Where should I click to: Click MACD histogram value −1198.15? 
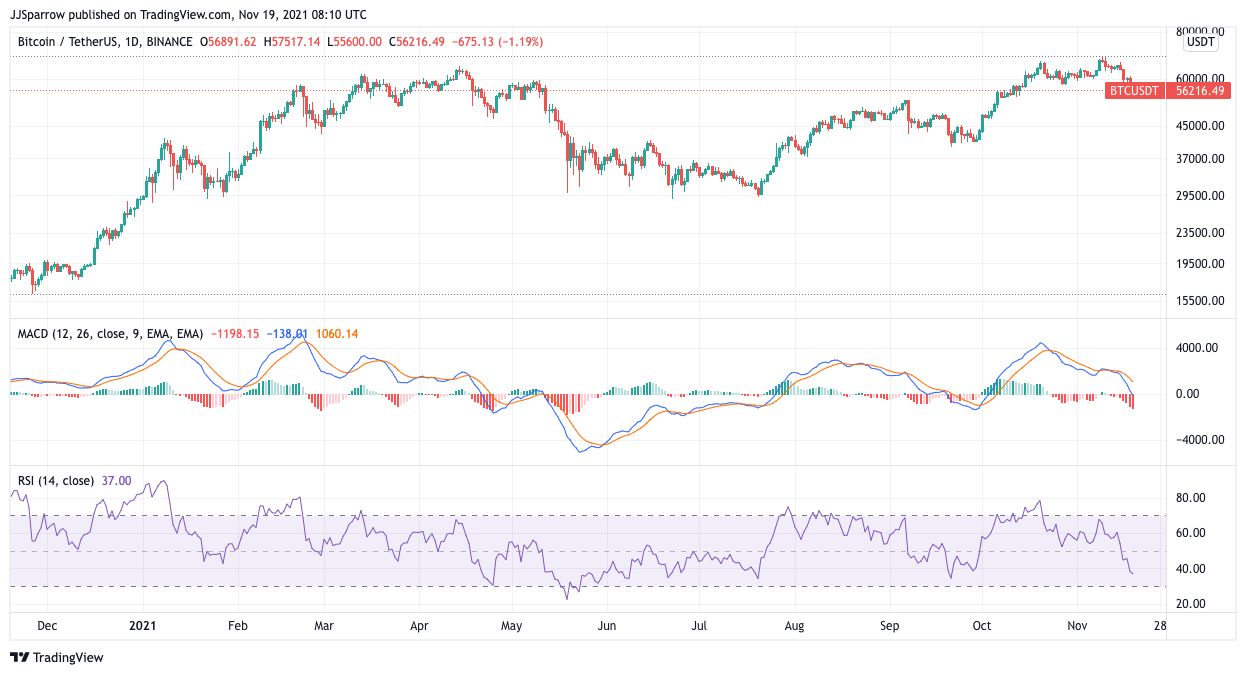pyautogui.click(x=234, y=333)
